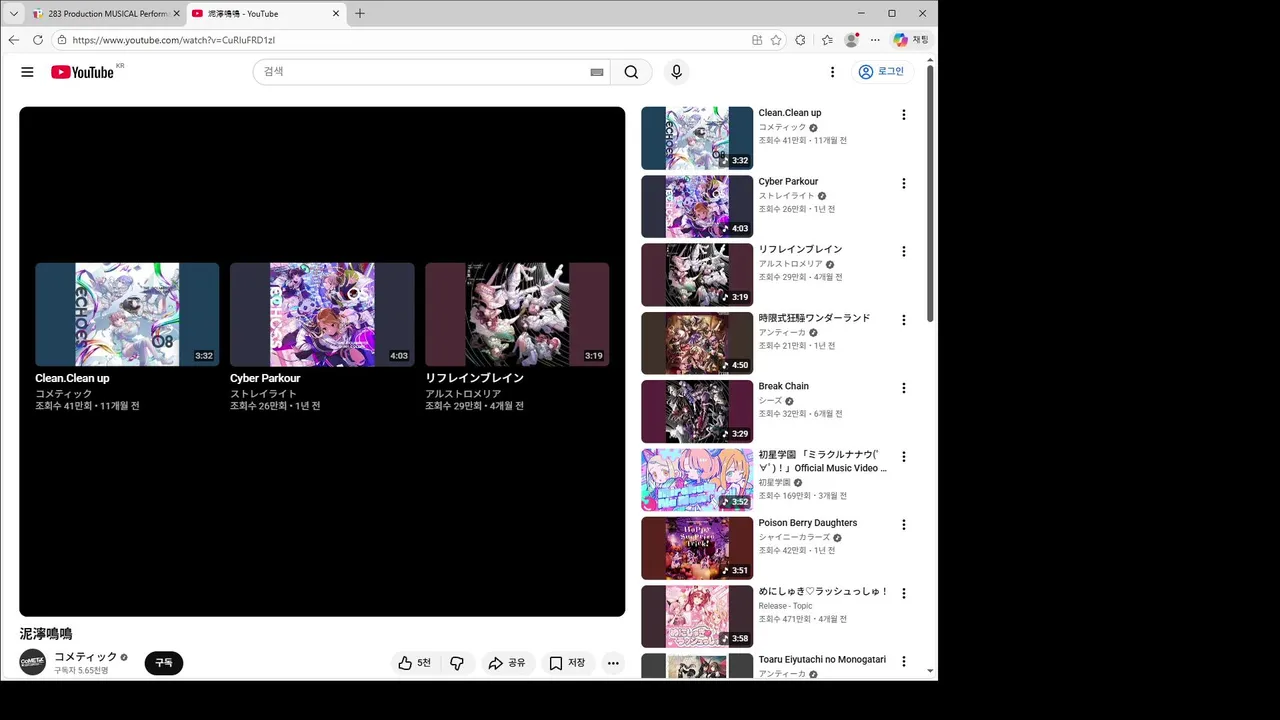
Task: Open the browser profile avatar
Action: (x=851, y=40)
